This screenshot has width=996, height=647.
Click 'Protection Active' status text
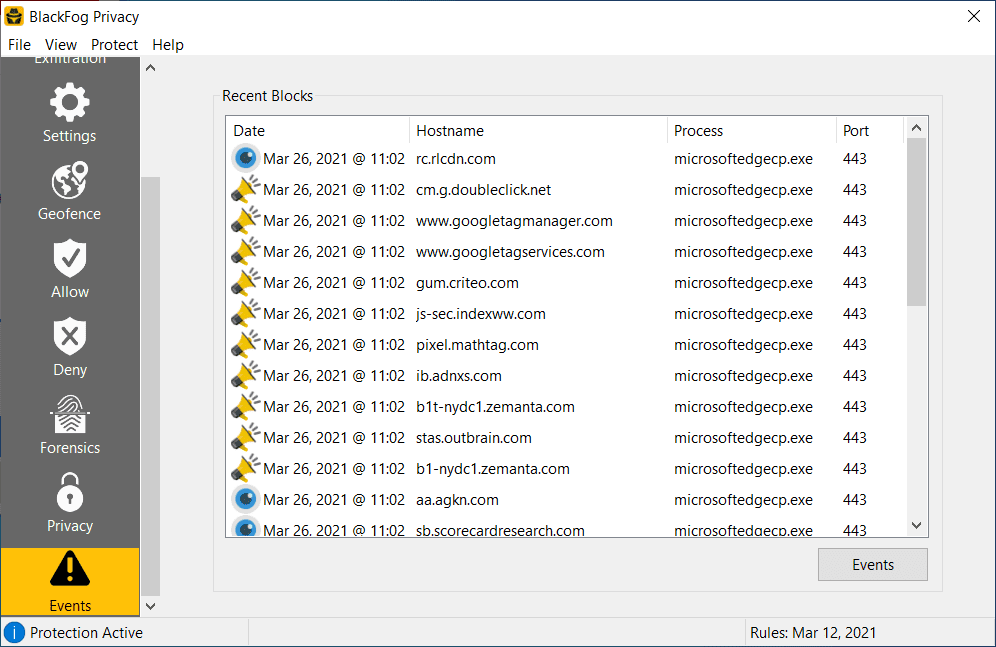(x=86, y=633)
